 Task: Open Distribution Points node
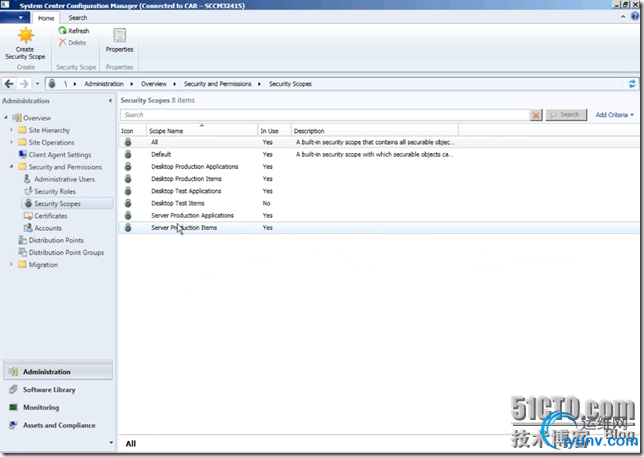pos(51,240)
